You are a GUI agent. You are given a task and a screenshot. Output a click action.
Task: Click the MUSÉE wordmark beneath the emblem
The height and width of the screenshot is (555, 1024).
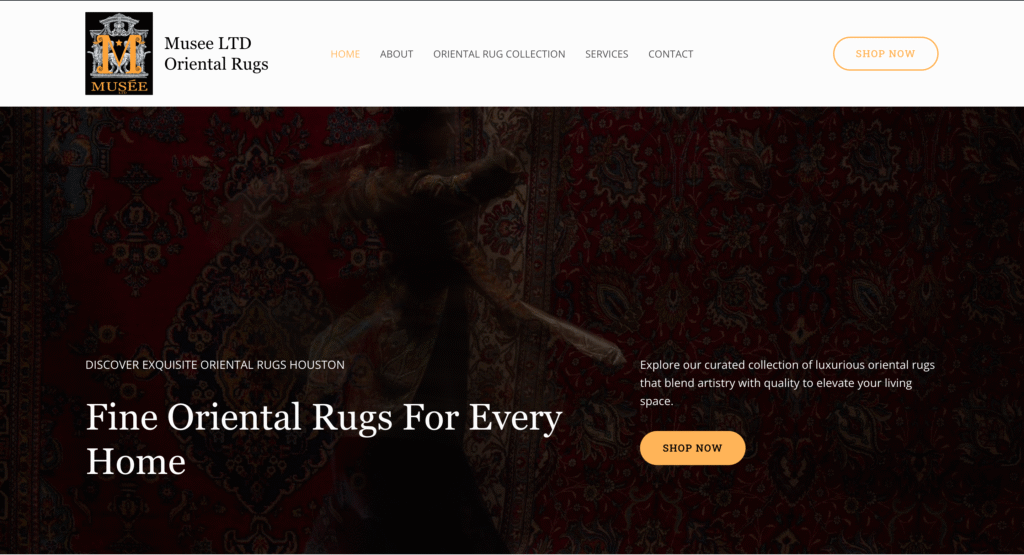coord(119,86)
